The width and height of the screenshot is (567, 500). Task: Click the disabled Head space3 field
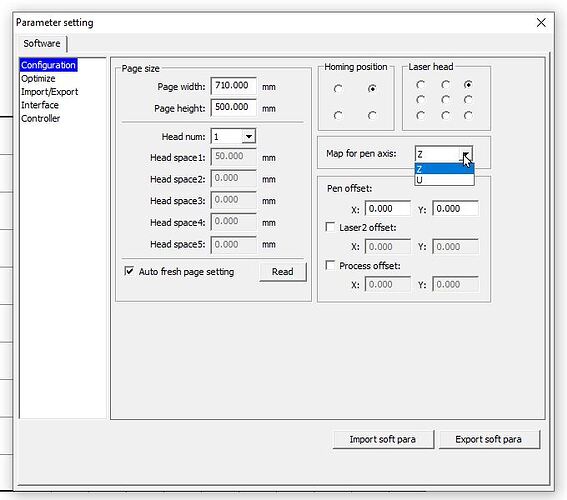click(x=234, y=200)
